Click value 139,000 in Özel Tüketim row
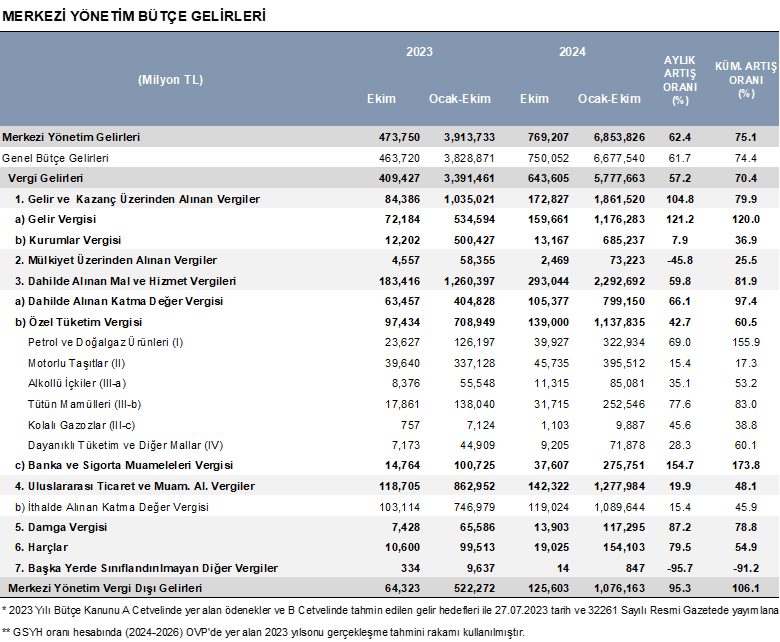780x642 pixels. (548, 322)
